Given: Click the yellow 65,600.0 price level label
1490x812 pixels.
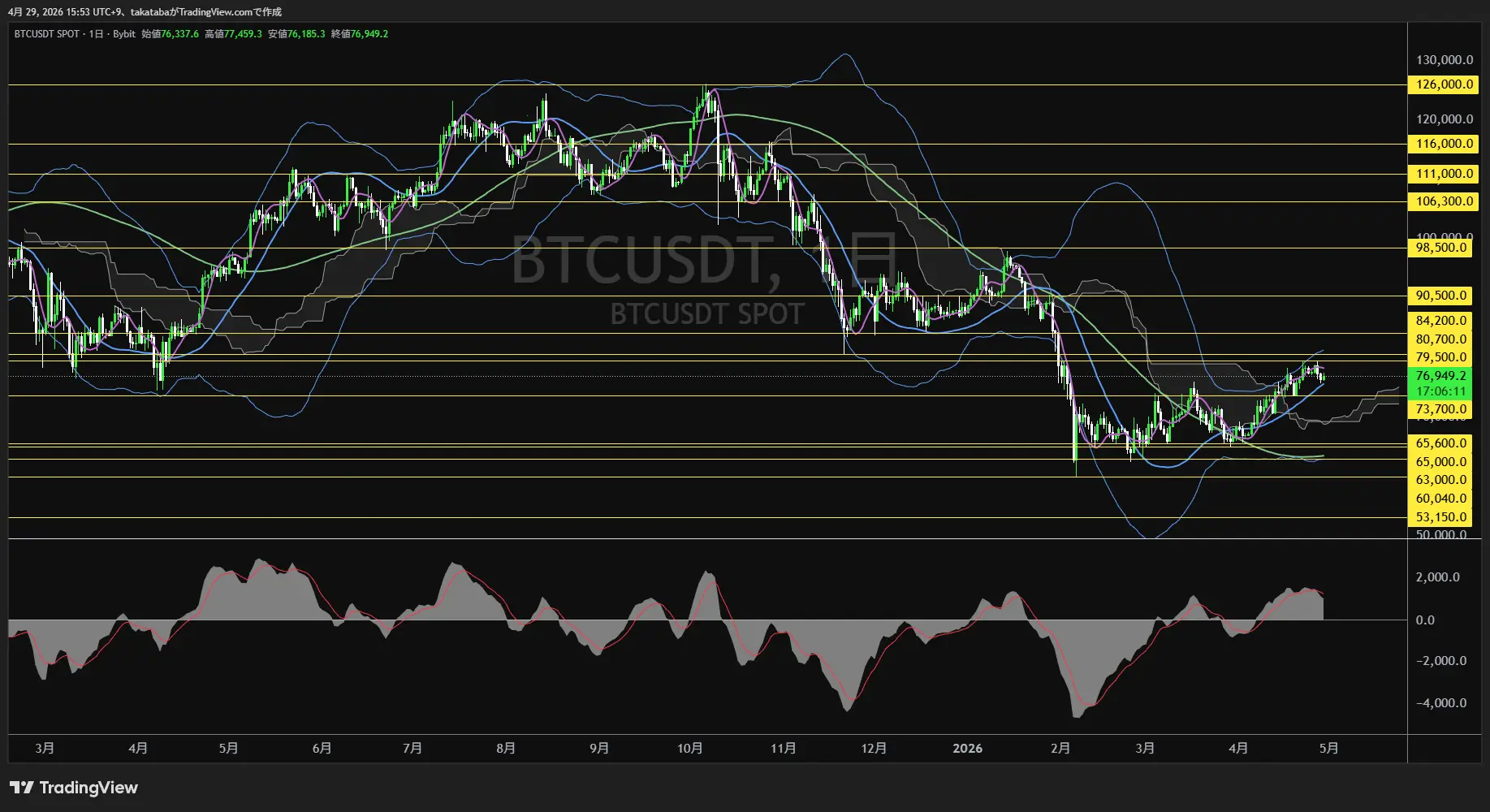Looking at the screenshot, I should [1442, 443].
